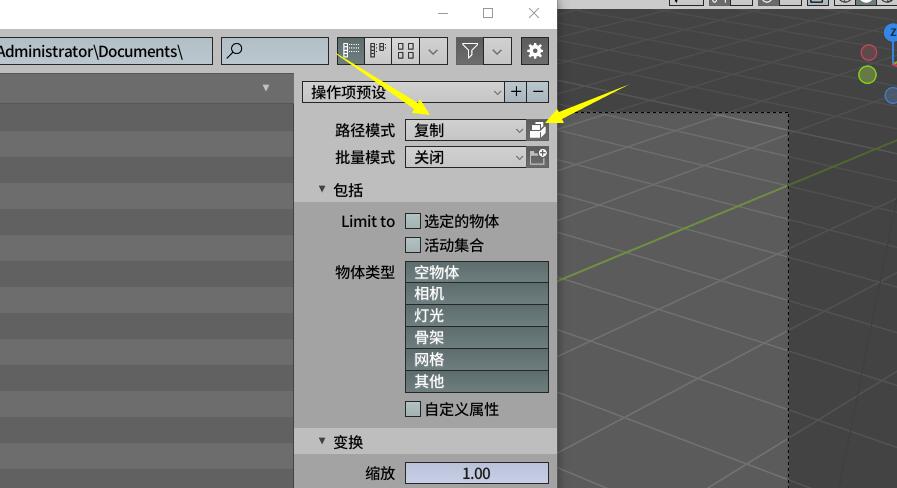Click red X axis gizmo circle
This screenshot has height=488, width=897.
coord(868,53)
